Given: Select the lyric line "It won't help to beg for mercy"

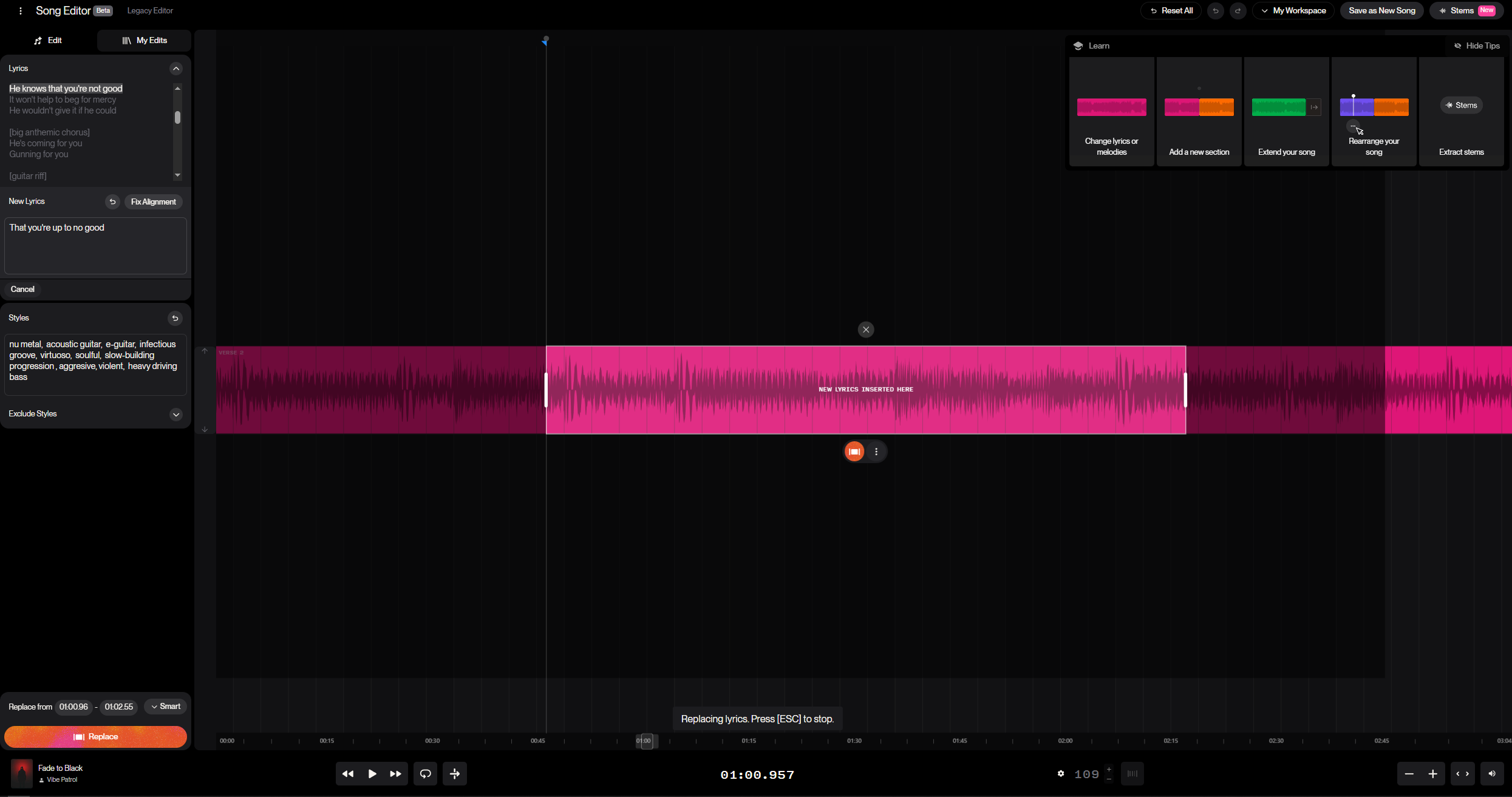Looking at the screenshot, I should point(63,100).
